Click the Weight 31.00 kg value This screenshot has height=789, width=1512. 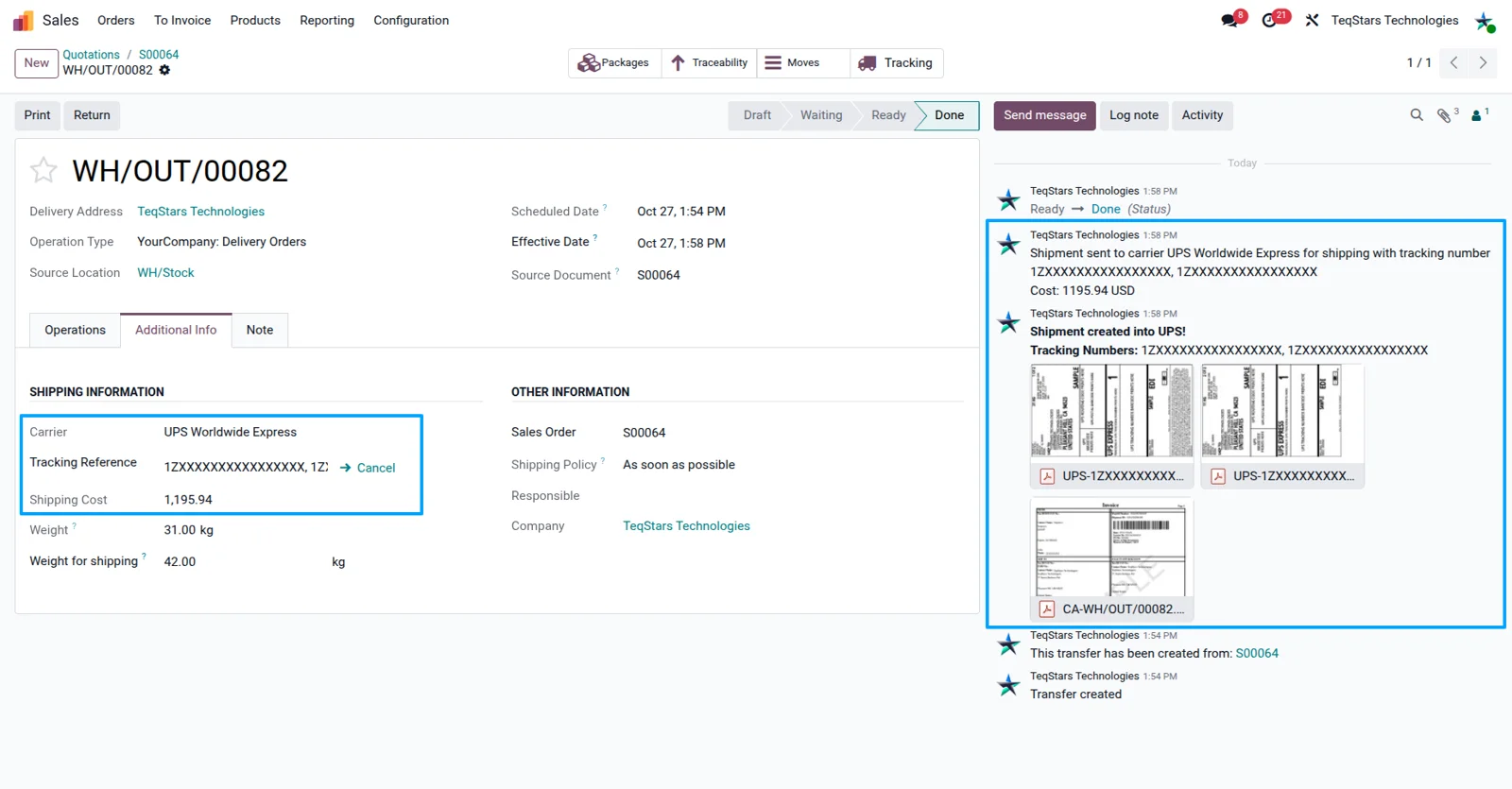(x=189, y=530)
